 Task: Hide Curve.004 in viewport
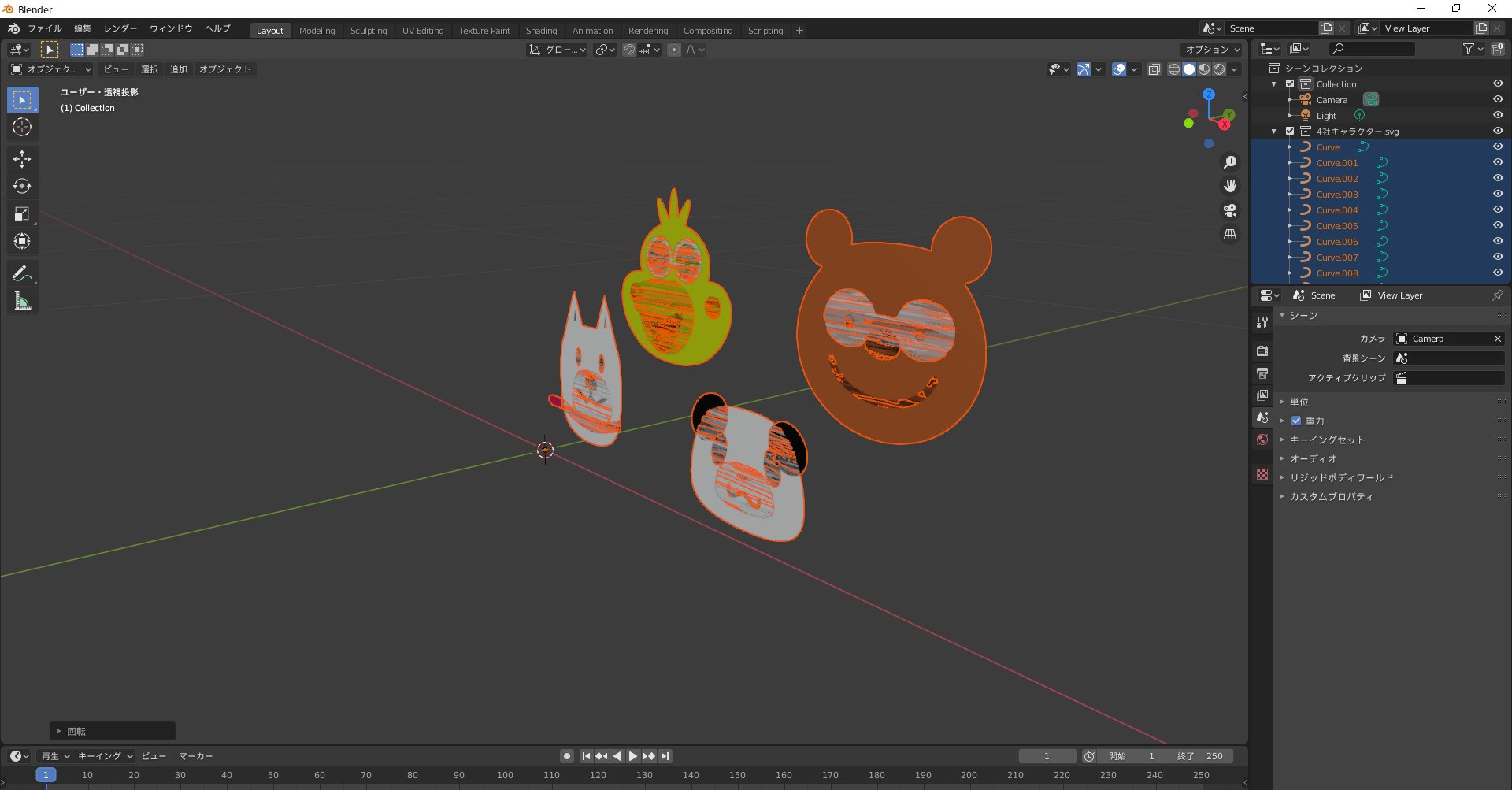pyautogui.click(x=1498, y=210)
